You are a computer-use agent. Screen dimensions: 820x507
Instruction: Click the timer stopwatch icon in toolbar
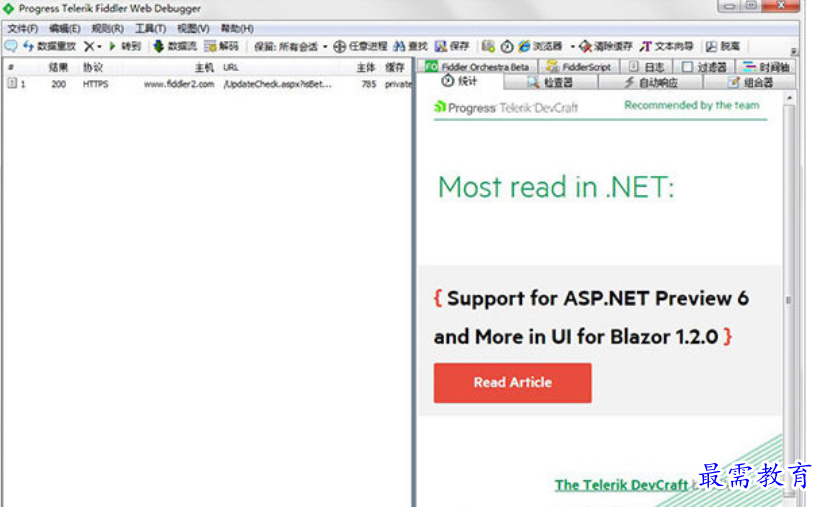(x=506, y=47)
